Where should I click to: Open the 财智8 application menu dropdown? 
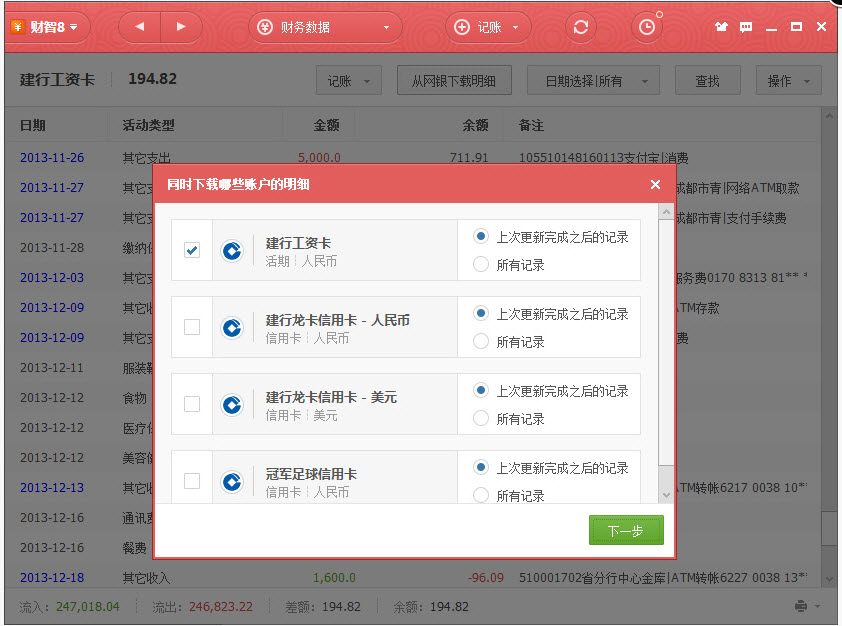click(x=49, y=27)
